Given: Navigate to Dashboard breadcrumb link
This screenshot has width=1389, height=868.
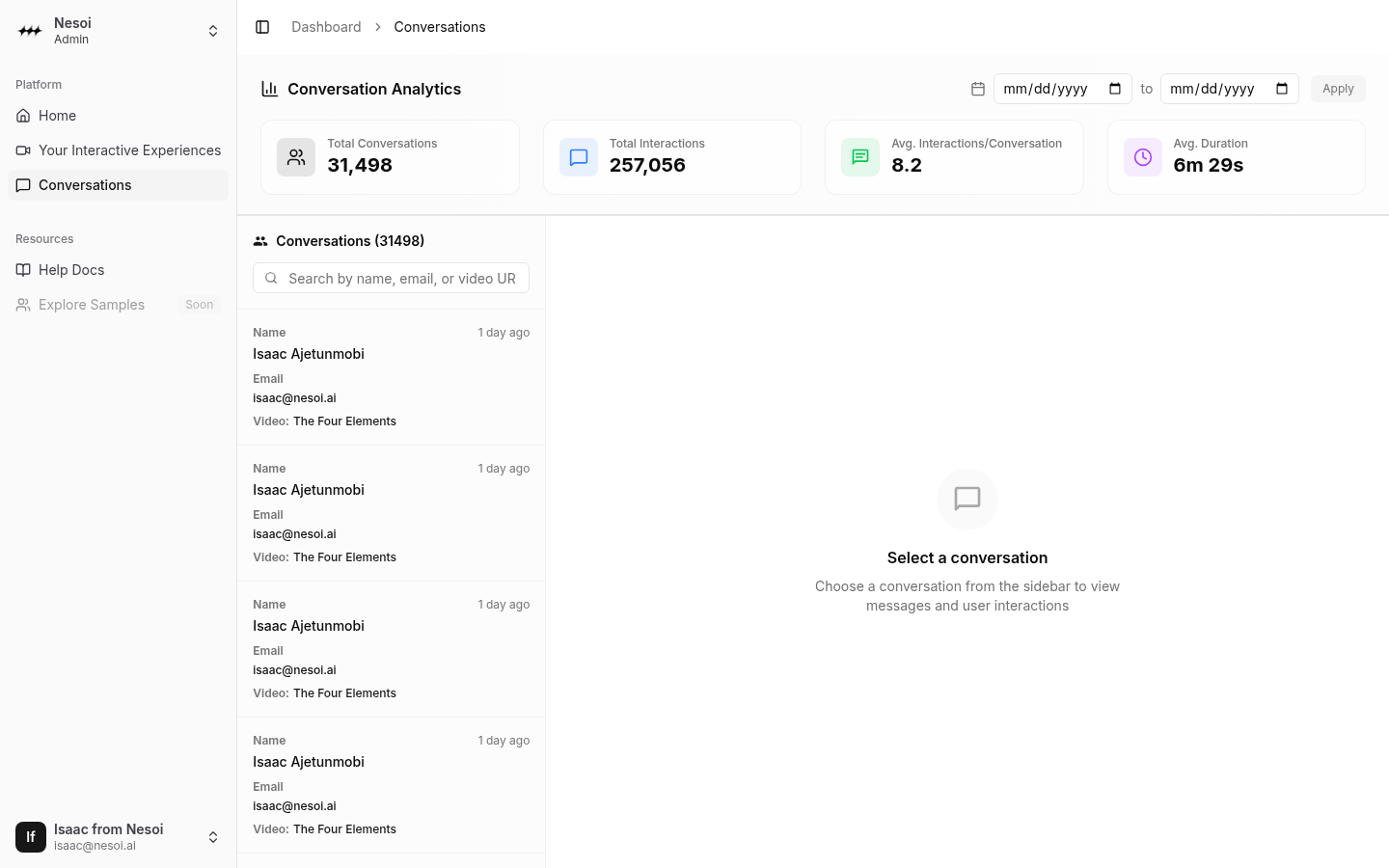Looking at the screenshot, I should pyautogui.click(x=326, y=27).
